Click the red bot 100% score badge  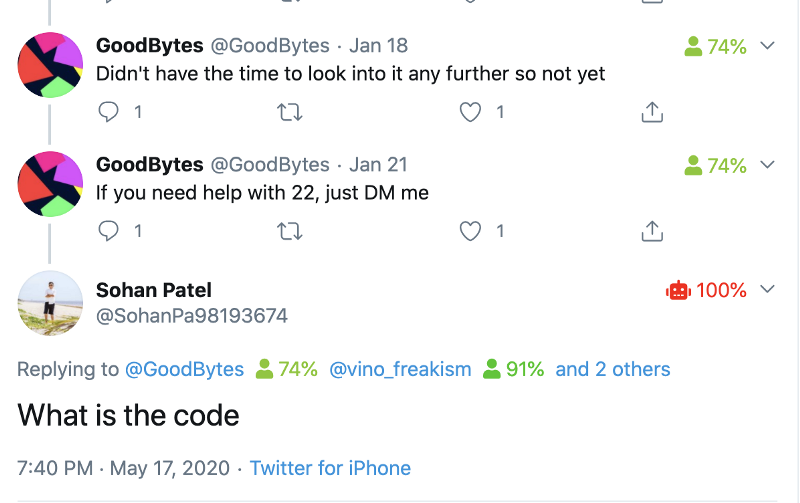(706, 290)
